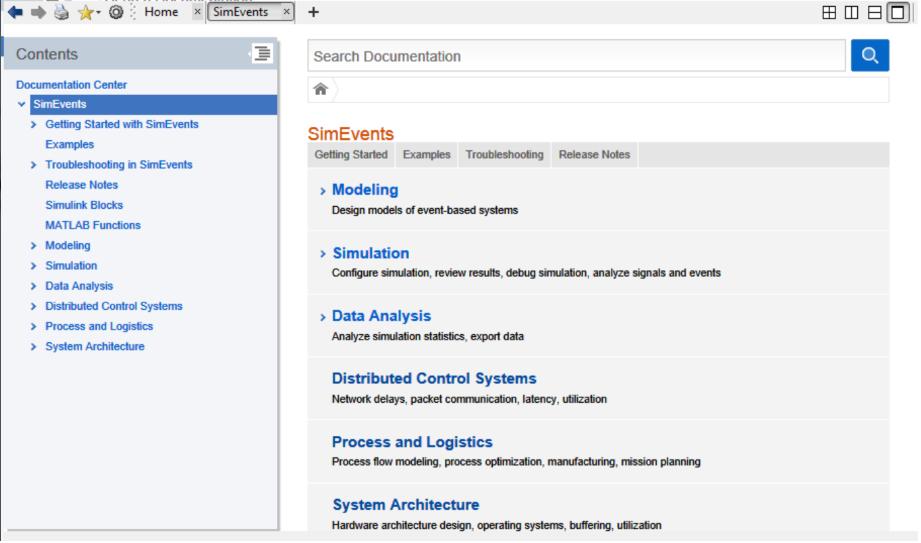This screenshot has height=543, width=921.
Task: Expand Modeling arrow in Contents tree
Action: point(33,246)
